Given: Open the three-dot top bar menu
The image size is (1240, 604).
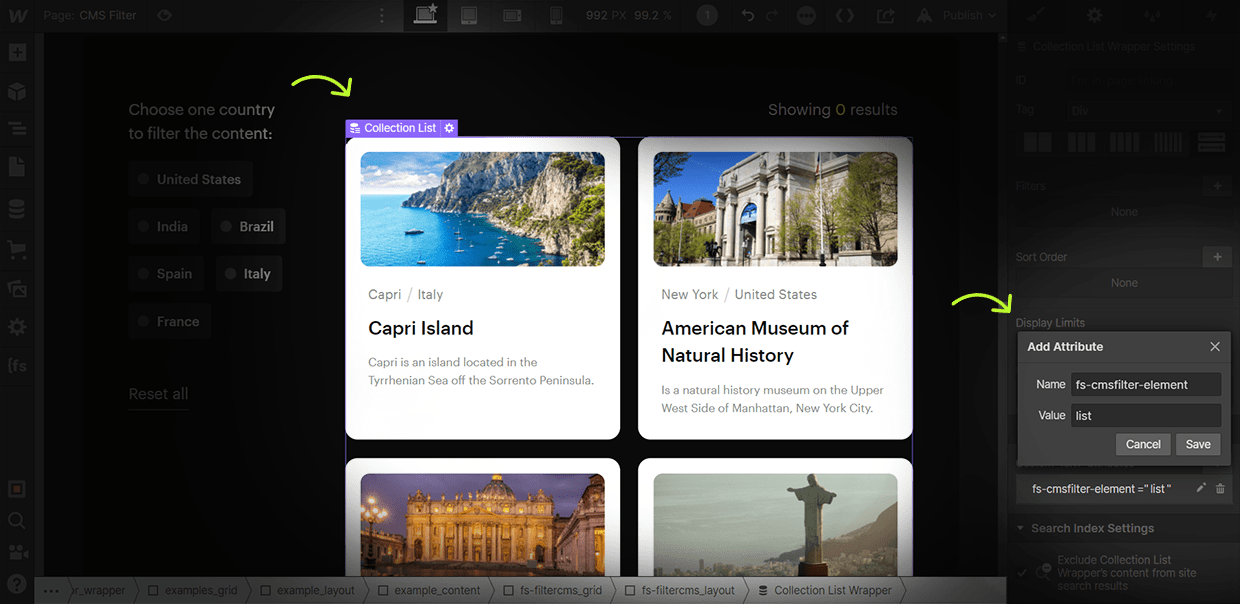Looking at the screenshot, I should pyautogui.click(x=381, y=15).
